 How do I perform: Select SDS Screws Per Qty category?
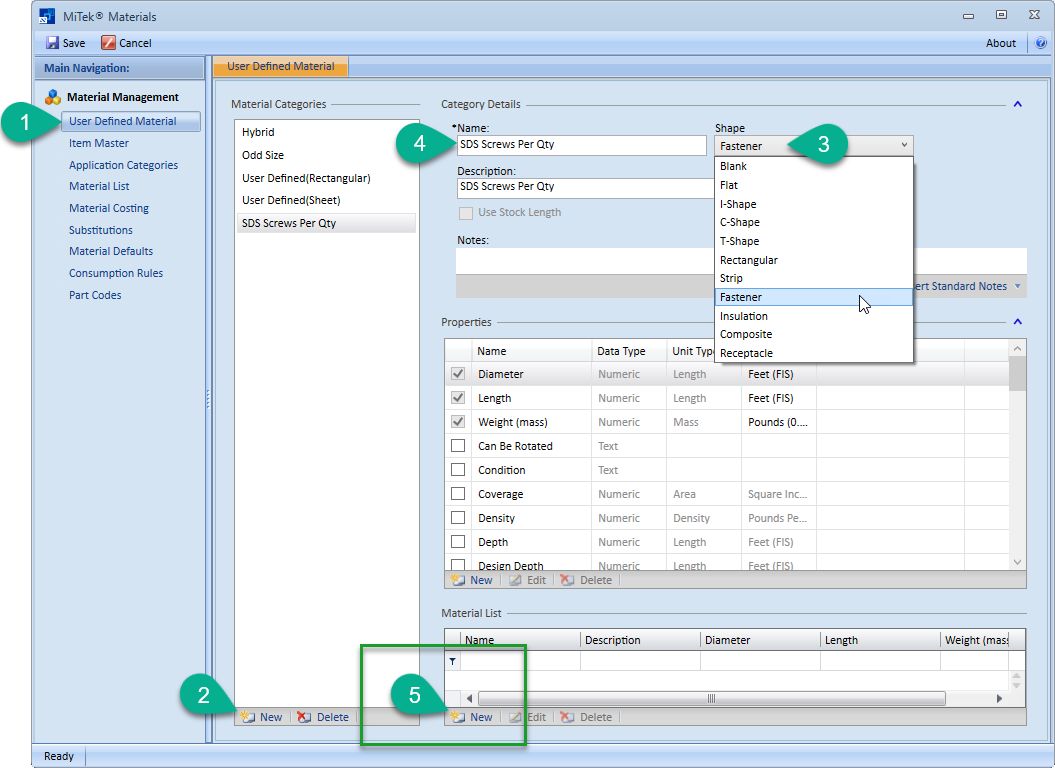tap(326, 223)
